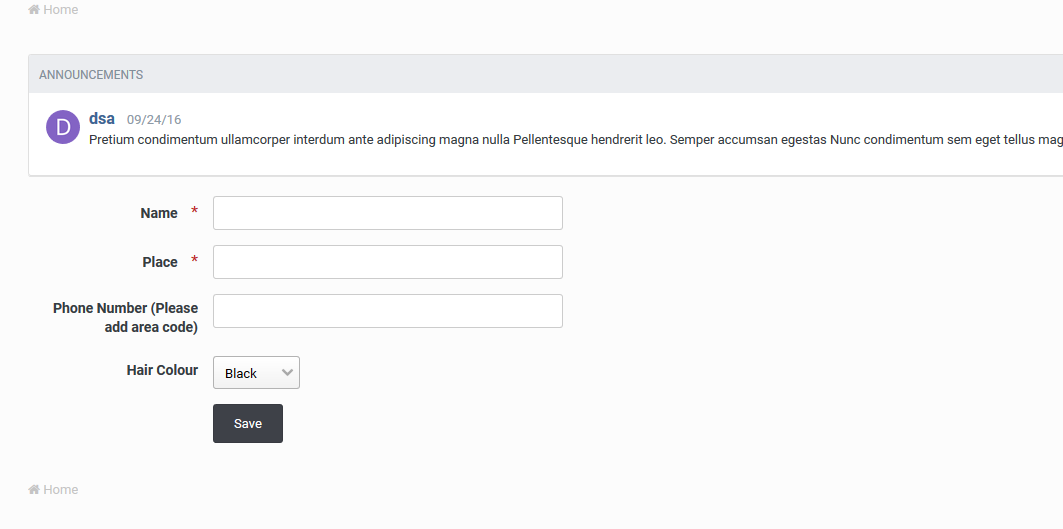Click the Name field label
This screenshot has height=529, width=1063.
point(159,213)
